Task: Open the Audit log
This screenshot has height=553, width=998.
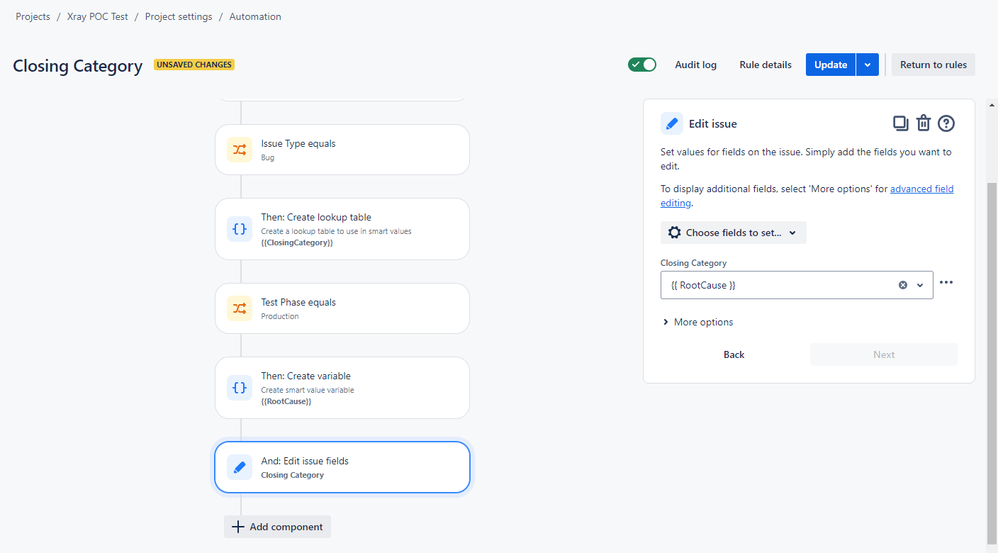Action: click(695, 65)
